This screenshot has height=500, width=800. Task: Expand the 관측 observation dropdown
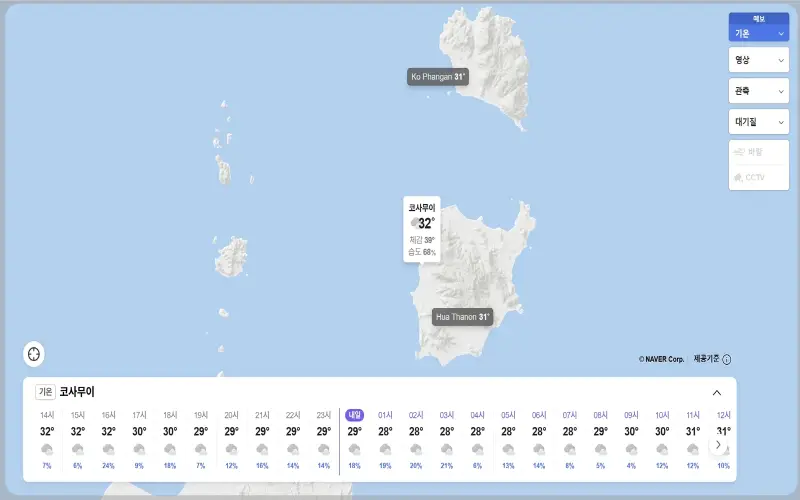click(759, 91)
